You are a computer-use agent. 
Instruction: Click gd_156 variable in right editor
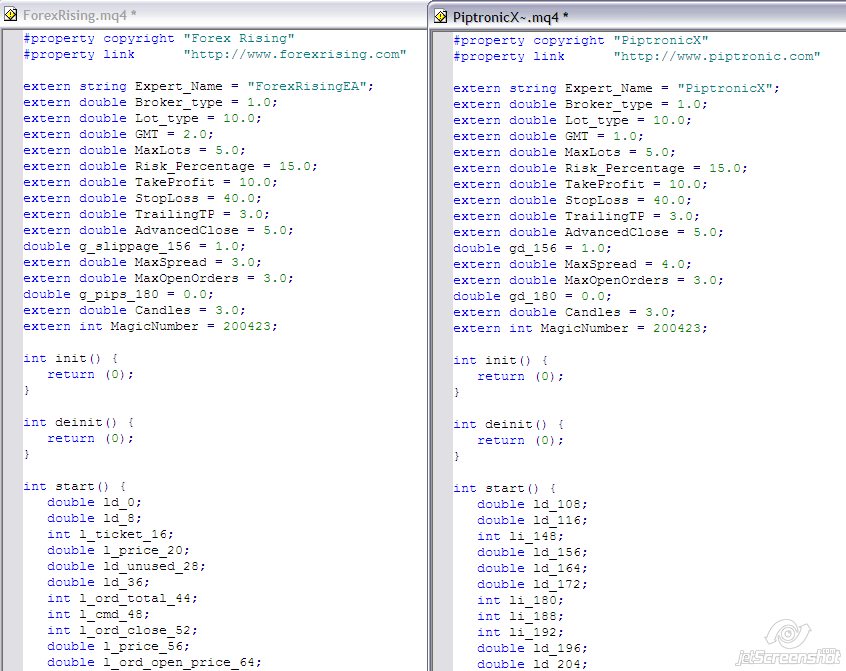pos(533,249)
